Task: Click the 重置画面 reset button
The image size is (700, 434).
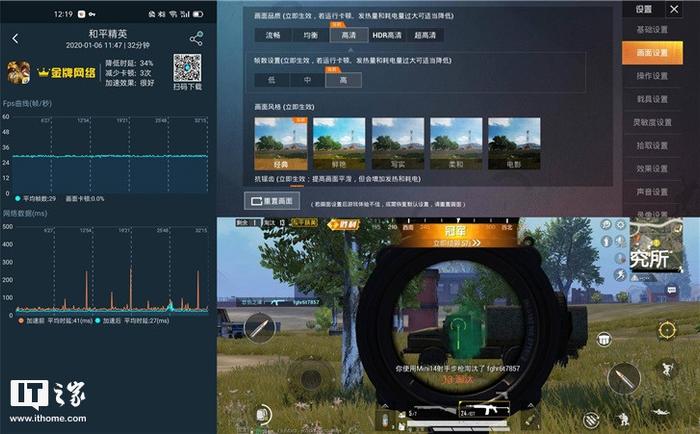Action: pyautogui.click(x=272, y=201)
